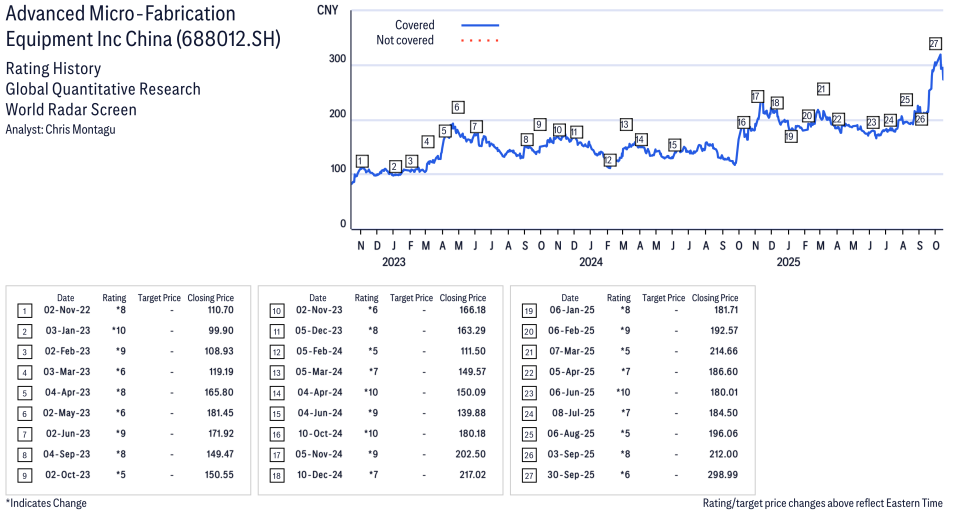Click the 2024 year label on the x-axis

pyautogui.click(x=591, y=262)
